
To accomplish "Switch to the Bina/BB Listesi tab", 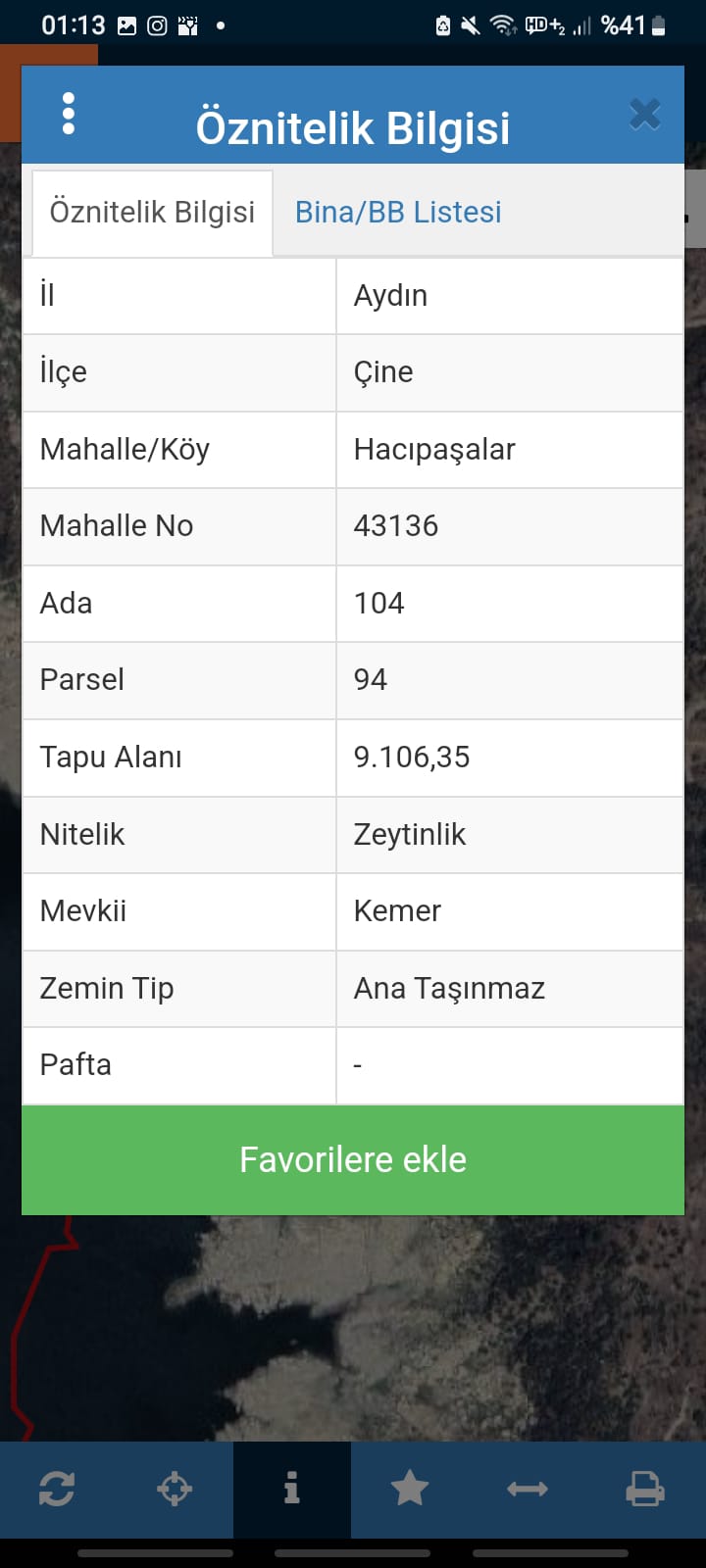I will 398,213.
